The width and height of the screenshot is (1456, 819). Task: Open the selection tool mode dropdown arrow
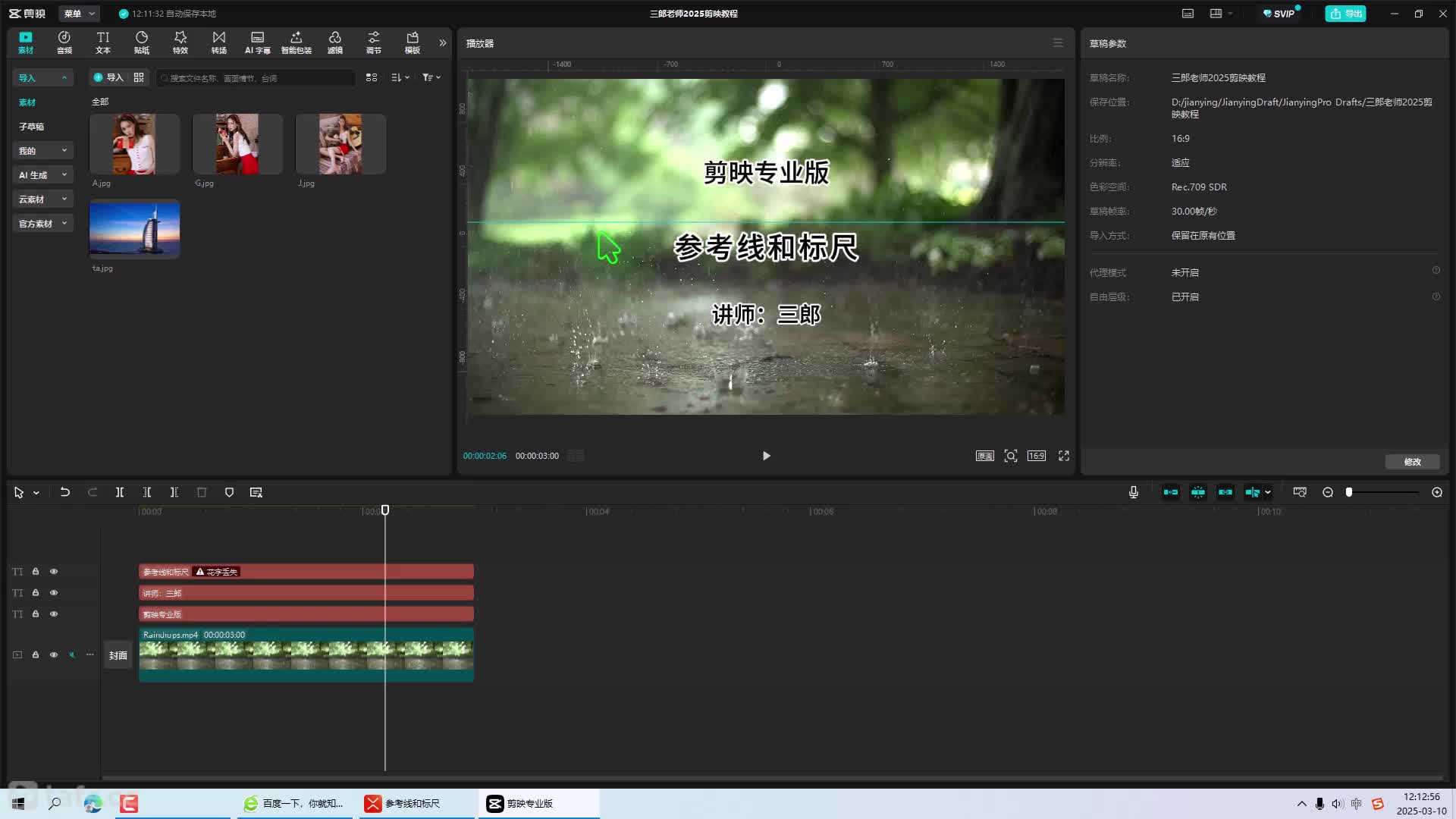coord(36,493)
